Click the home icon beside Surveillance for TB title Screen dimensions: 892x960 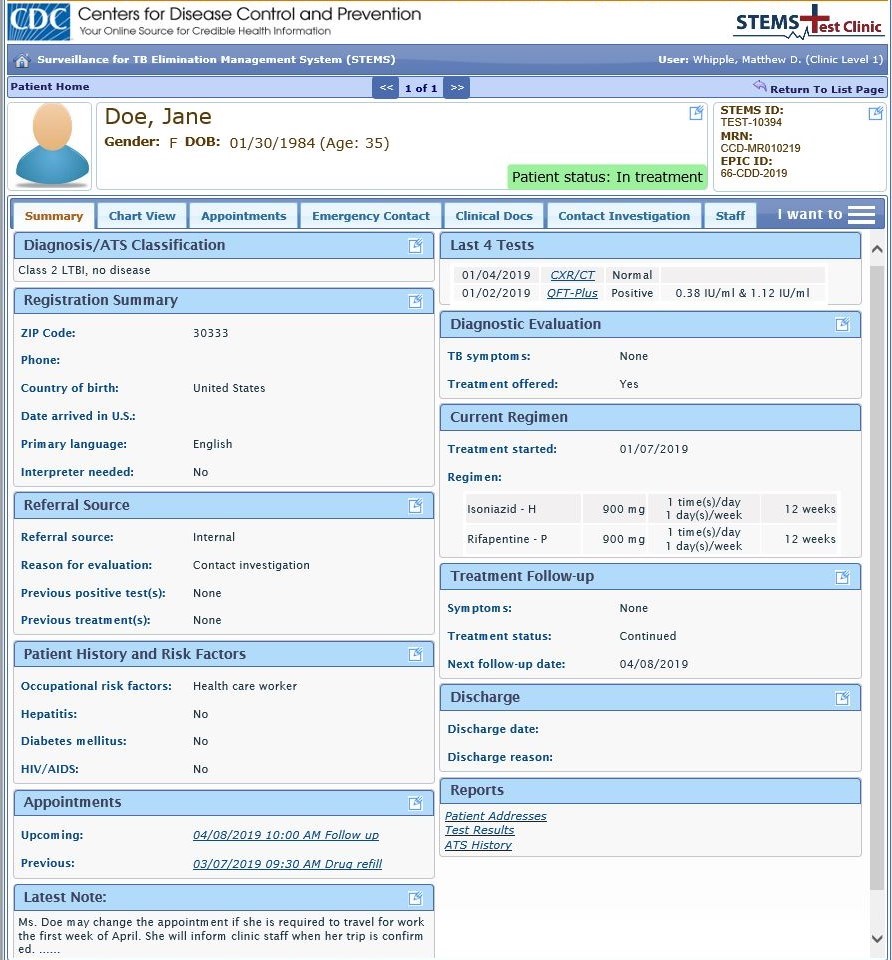(x=23, y=60)
